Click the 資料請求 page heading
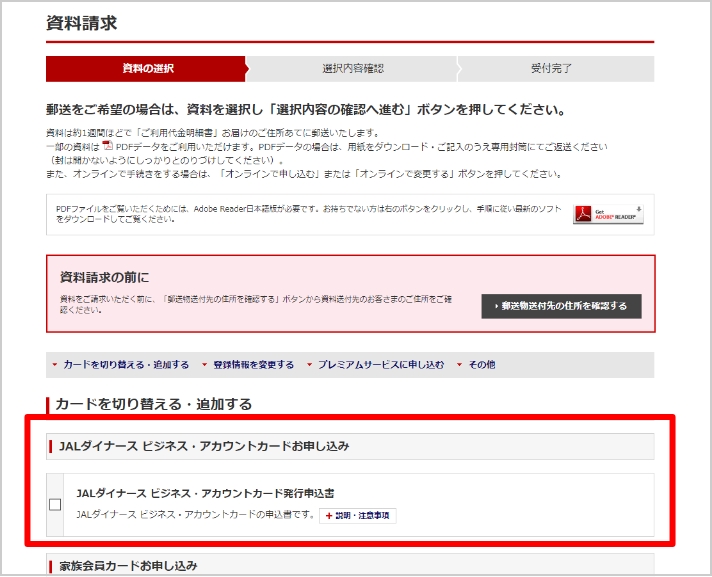 [82, 23]
